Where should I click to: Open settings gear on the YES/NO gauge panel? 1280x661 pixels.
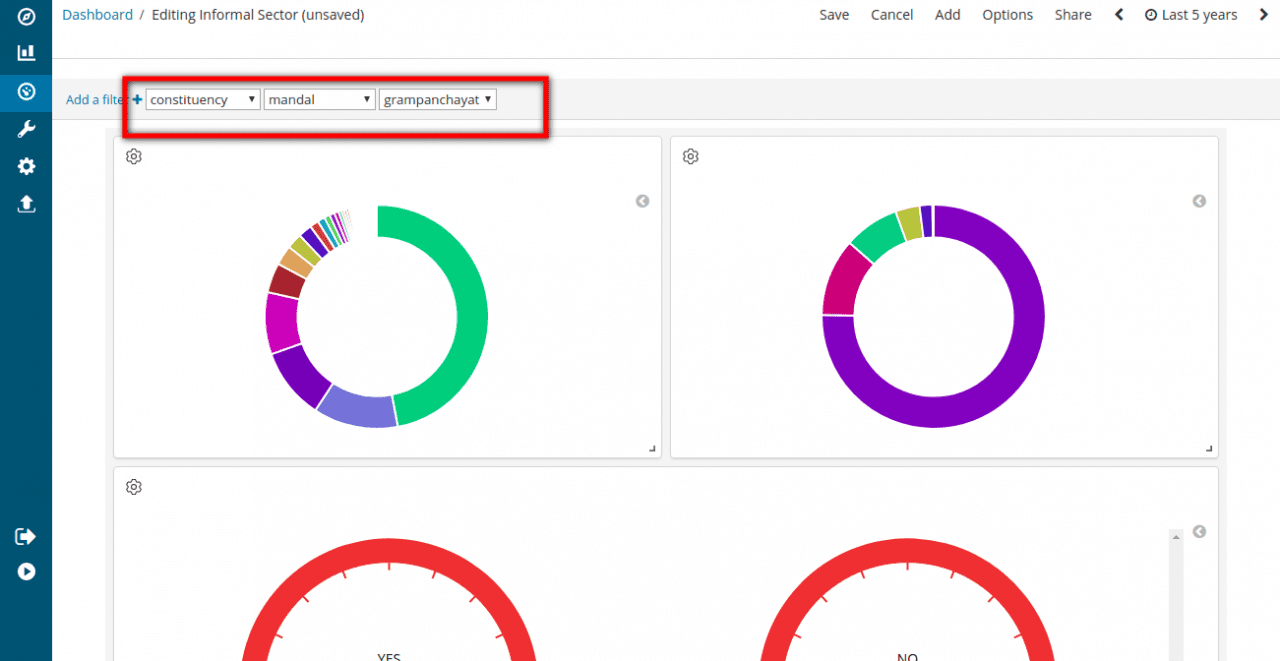(134, 487)
